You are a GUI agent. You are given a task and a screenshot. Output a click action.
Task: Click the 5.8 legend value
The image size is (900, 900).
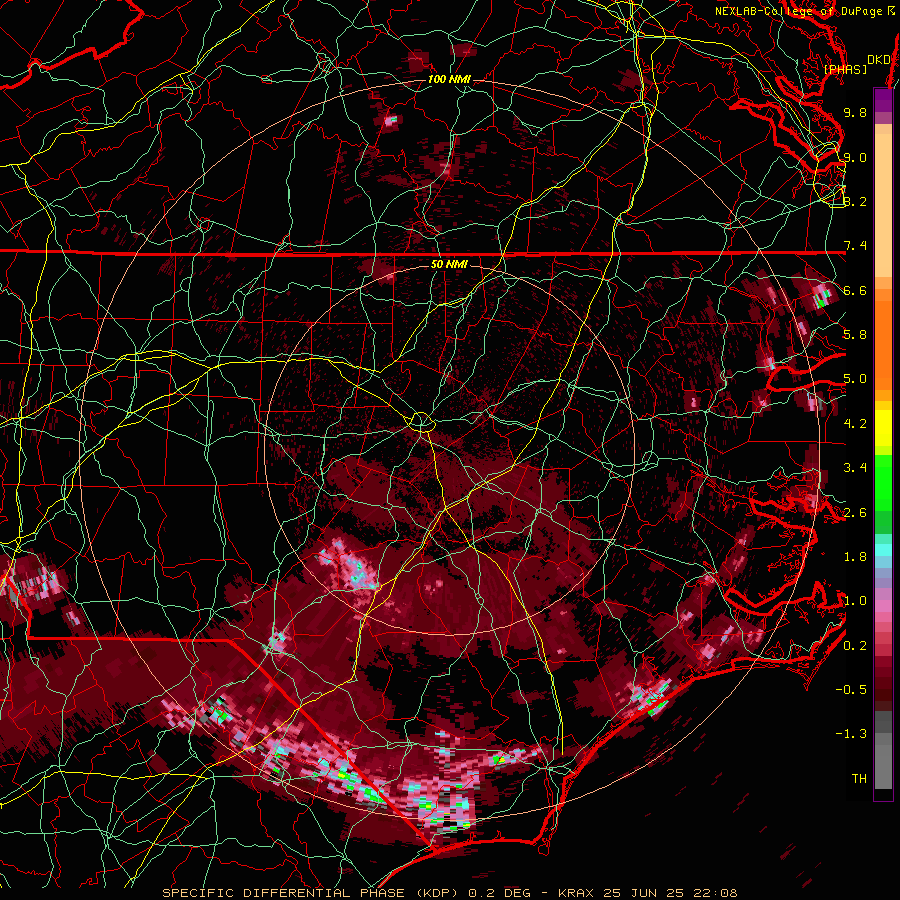[855, 335]
